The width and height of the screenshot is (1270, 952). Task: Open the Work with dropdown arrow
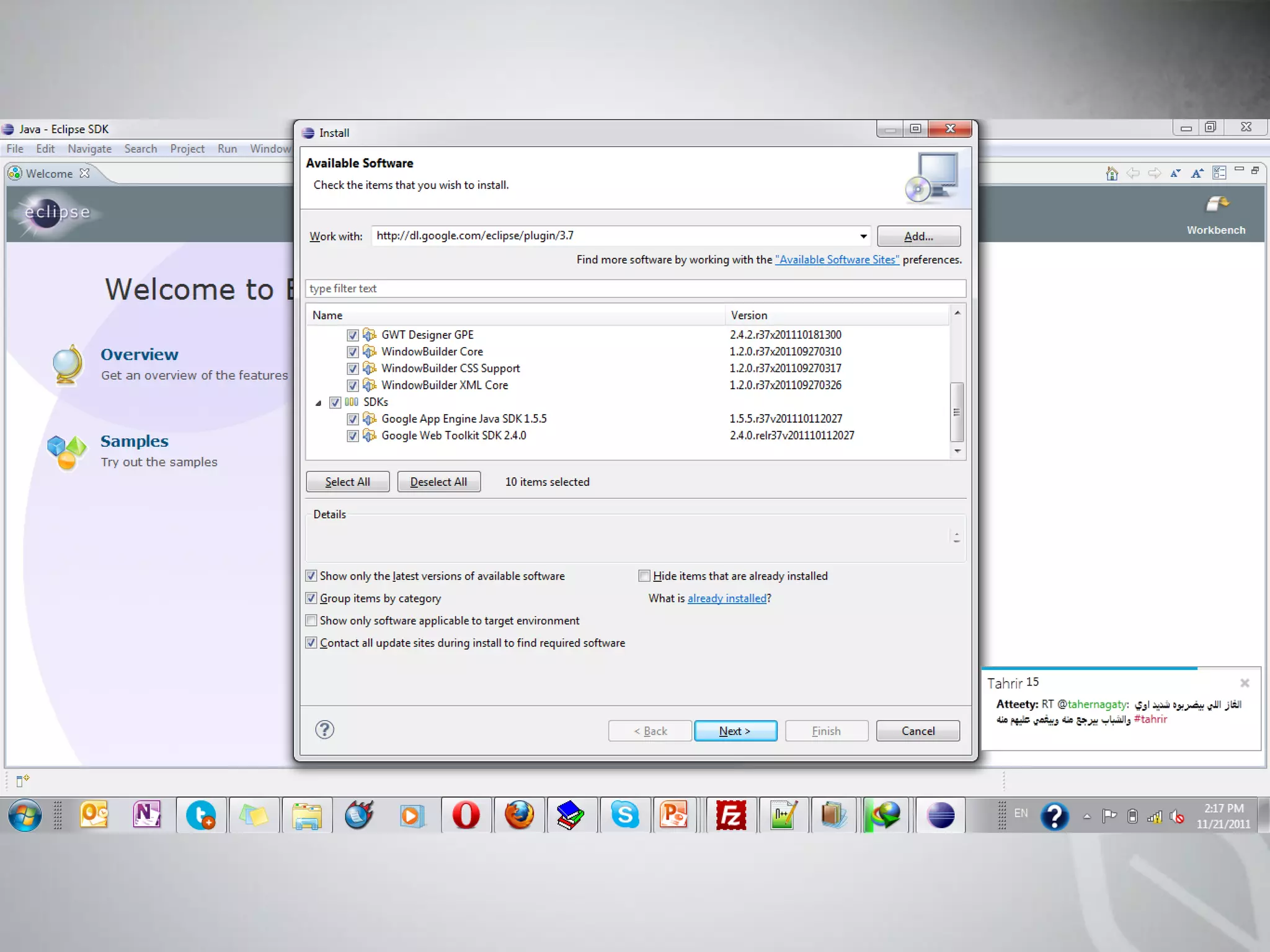[863, 236]
